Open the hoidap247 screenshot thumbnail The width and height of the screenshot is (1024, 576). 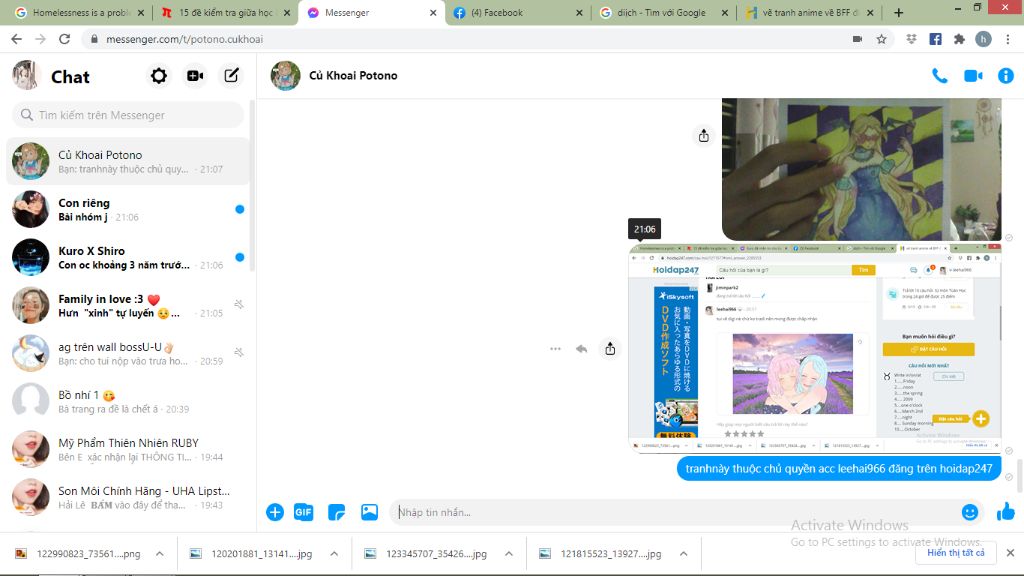coord(814,348)
